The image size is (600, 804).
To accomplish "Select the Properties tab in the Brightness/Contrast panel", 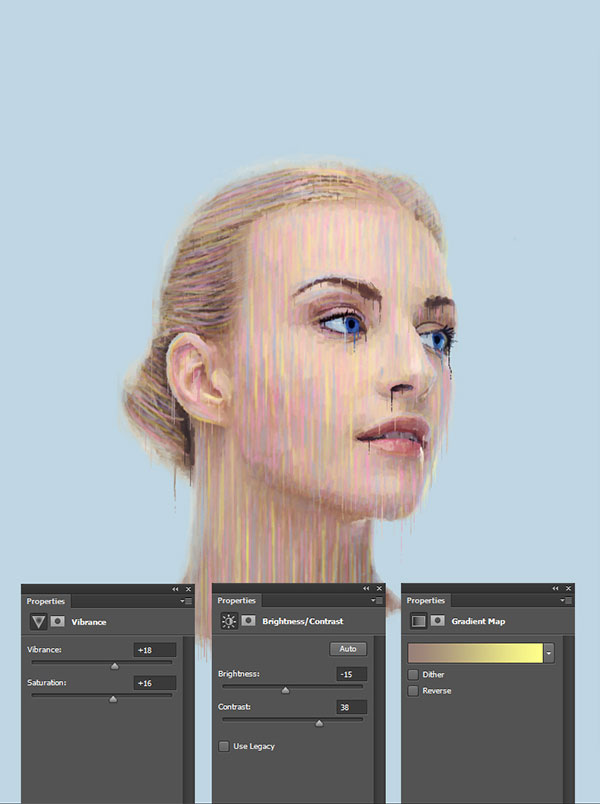I will click(x=236, y=600).
